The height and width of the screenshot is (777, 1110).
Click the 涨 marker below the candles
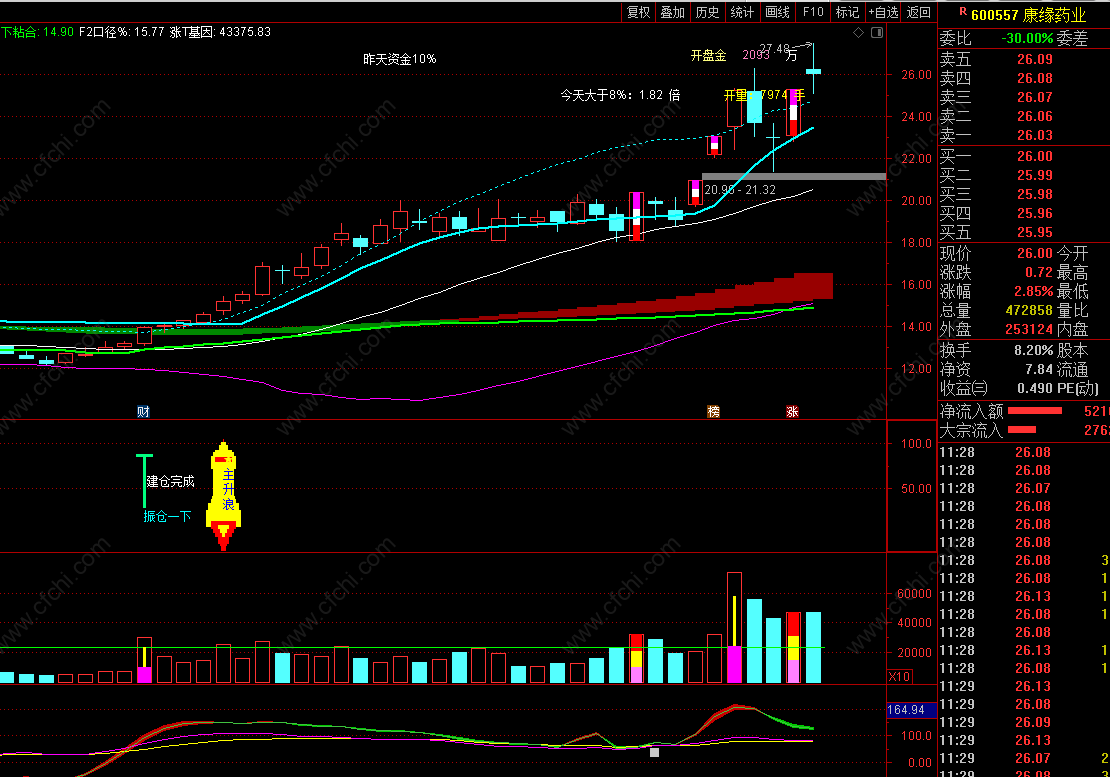tap(792, 412)
